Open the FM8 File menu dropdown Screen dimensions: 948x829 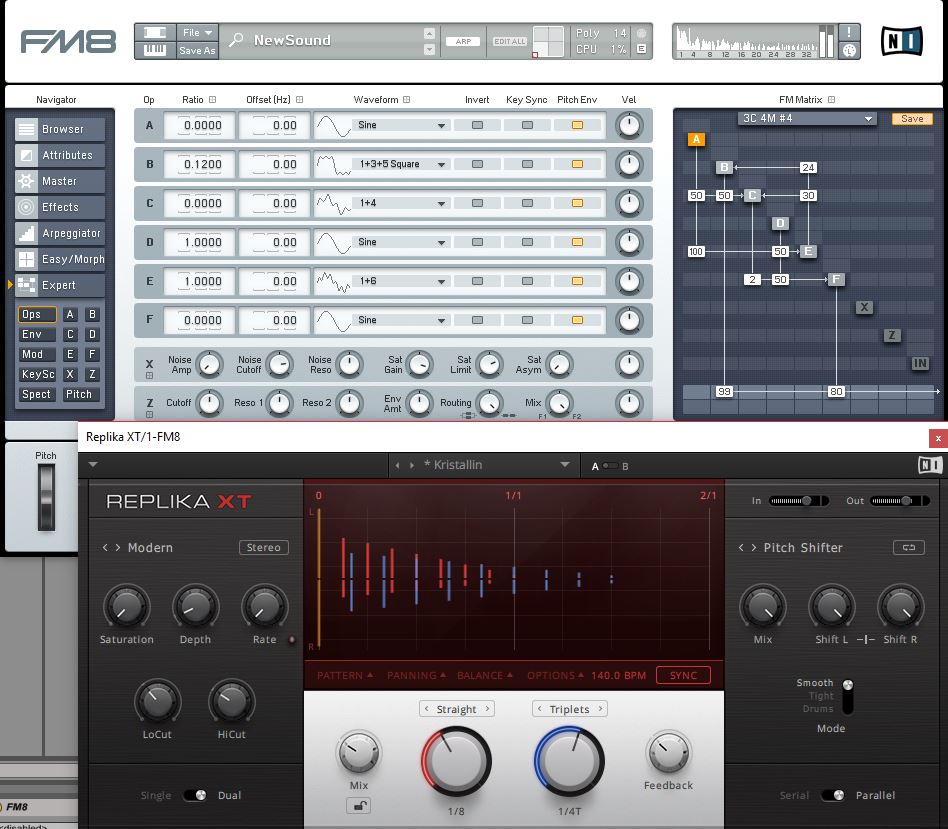(197, 32)
